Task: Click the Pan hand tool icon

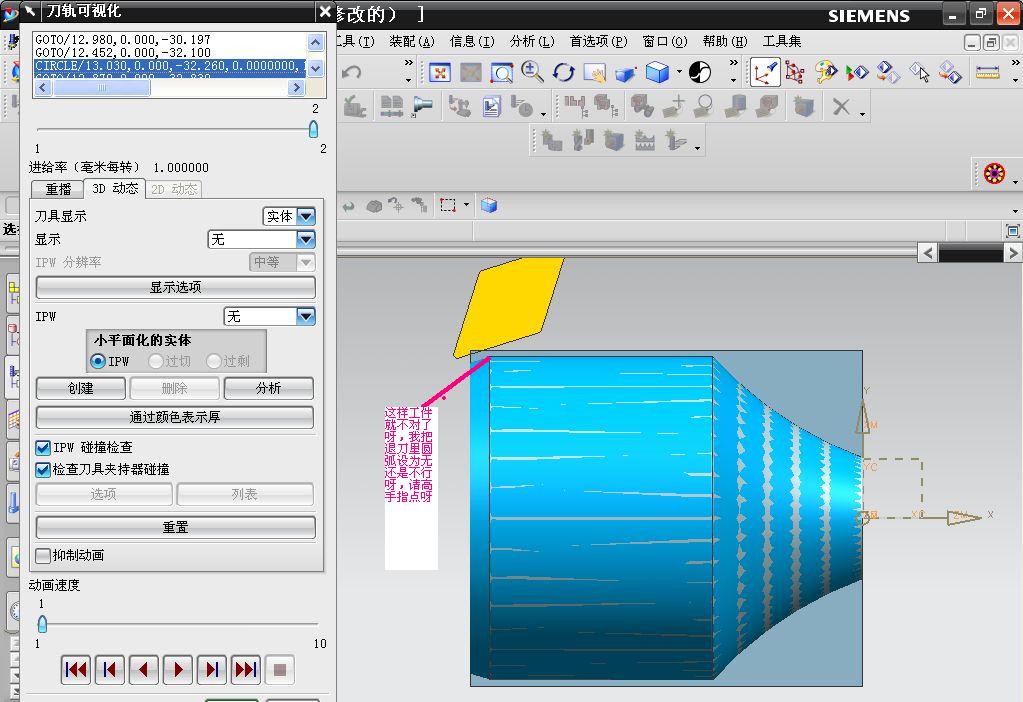Action: coord(595,73)
